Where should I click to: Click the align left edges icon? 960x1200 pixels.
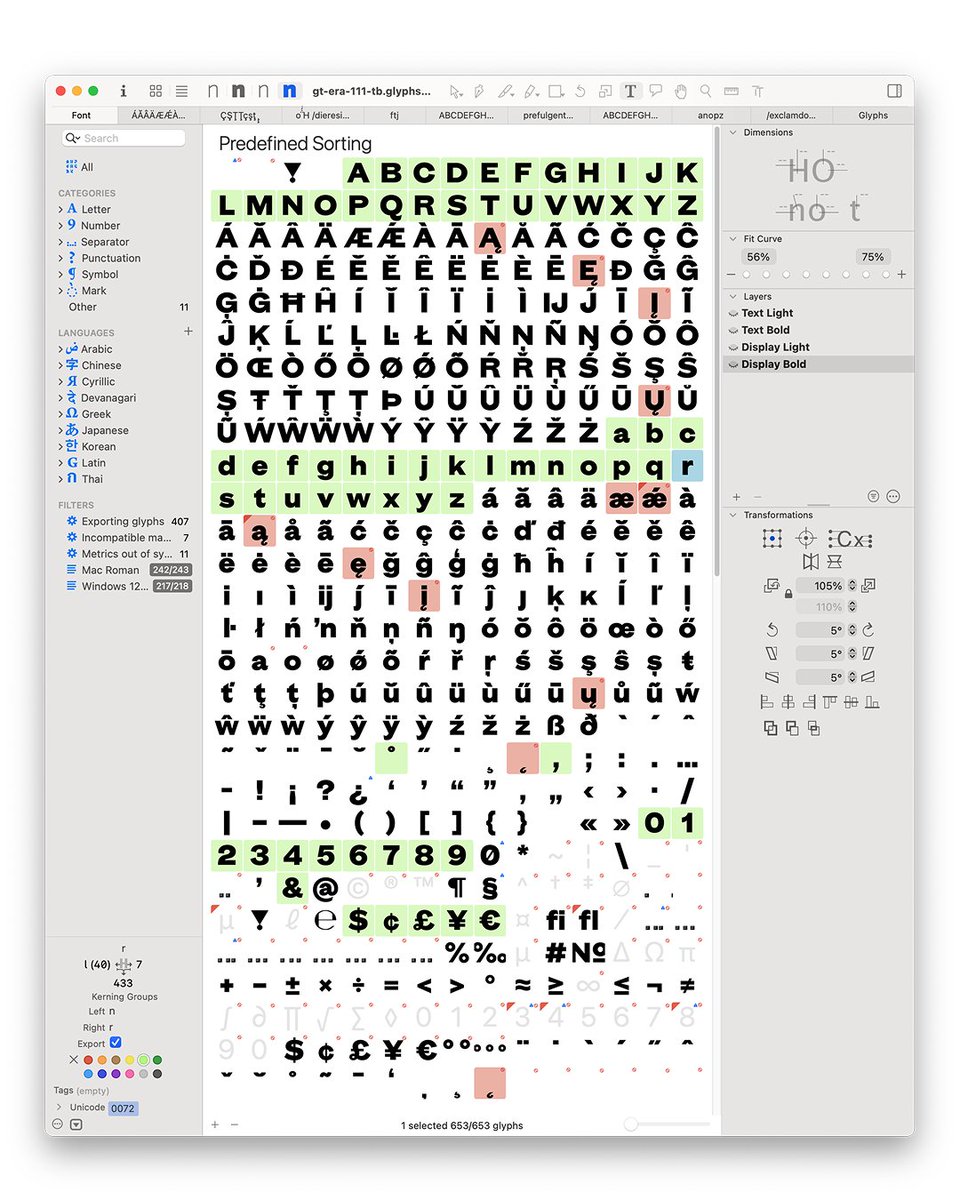(768, 702)
